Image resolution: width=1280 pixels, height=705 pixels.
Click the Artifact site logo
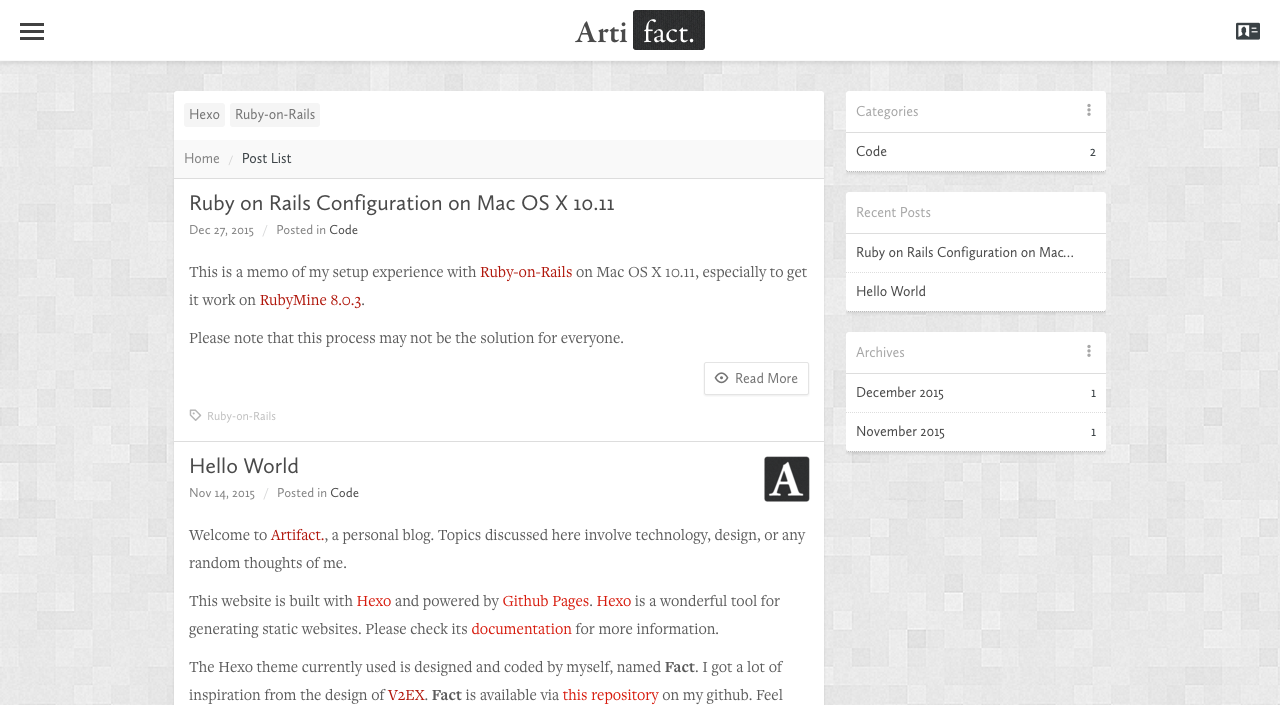click(x=640, y=31)
